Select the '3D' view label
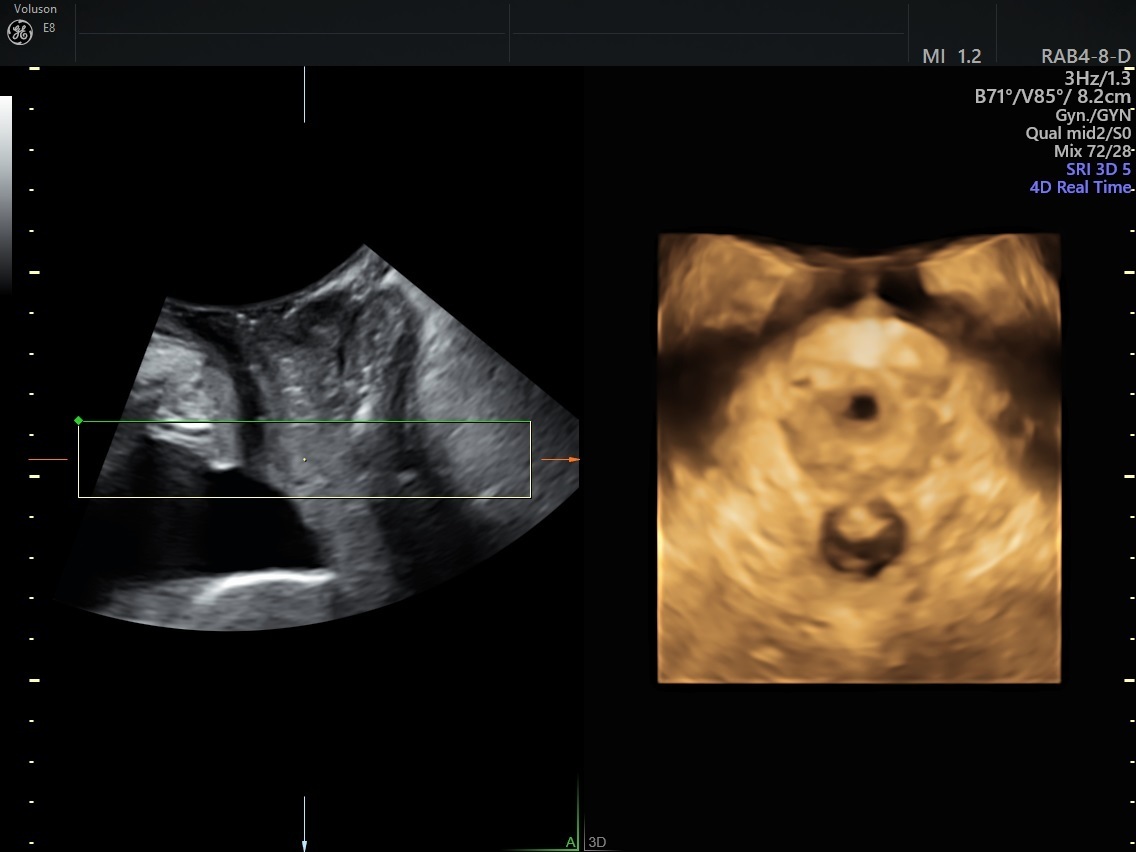Screen dimensions: 1136x852 tap(597, 842)
